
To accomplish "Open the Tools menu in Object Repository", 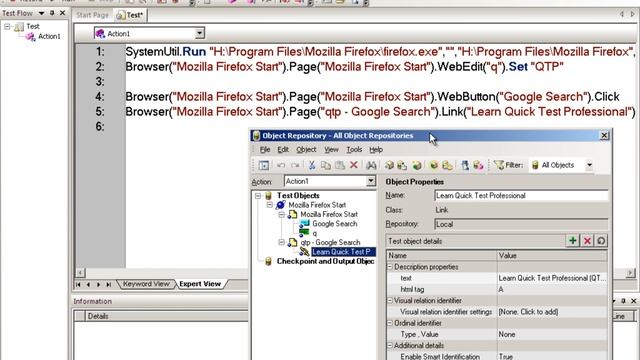I will coord(354,150).
